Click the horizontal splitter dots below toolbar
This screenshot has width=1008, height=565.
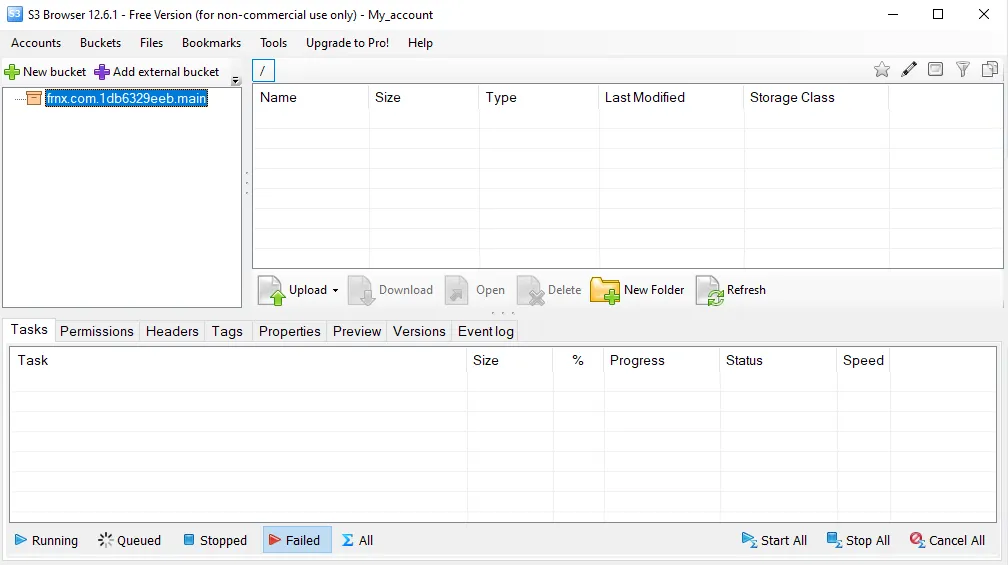(x=503, y=313)
